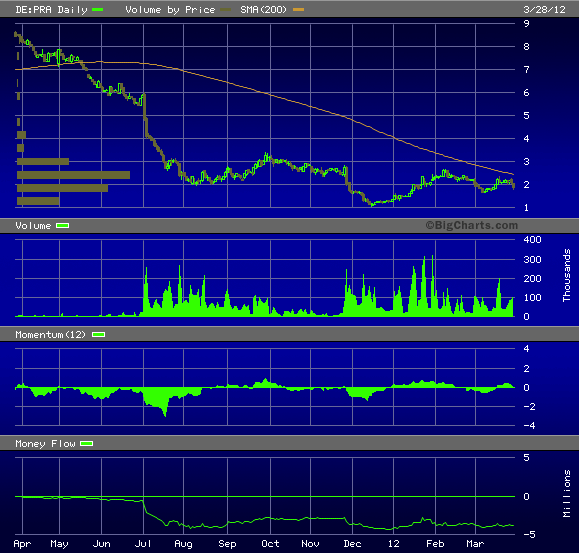Screen dimensions: 579x553
Task: Click the Money Flow panel title
Action: (45, 443)
